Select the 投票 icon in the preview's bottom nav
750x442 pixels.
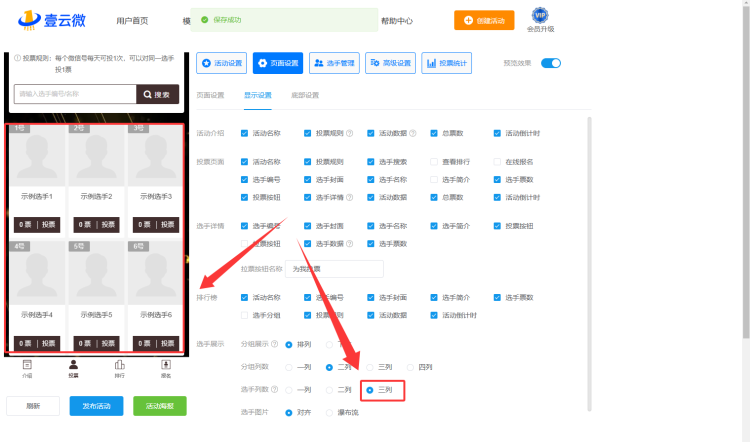[x=73, y=367]
